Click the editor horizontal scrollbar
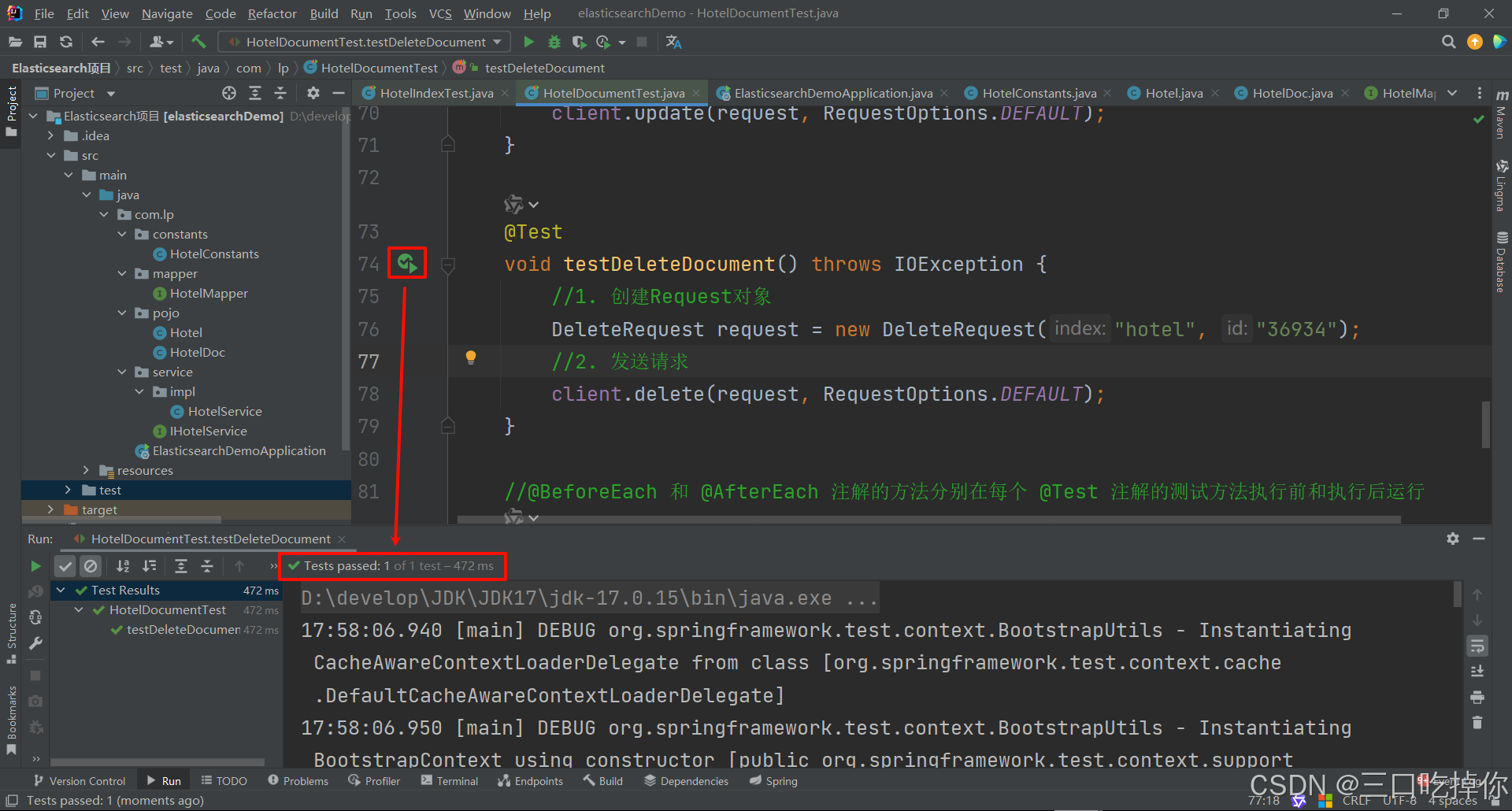This screenshot has height=811, width=1512. (x=929, y=520)
